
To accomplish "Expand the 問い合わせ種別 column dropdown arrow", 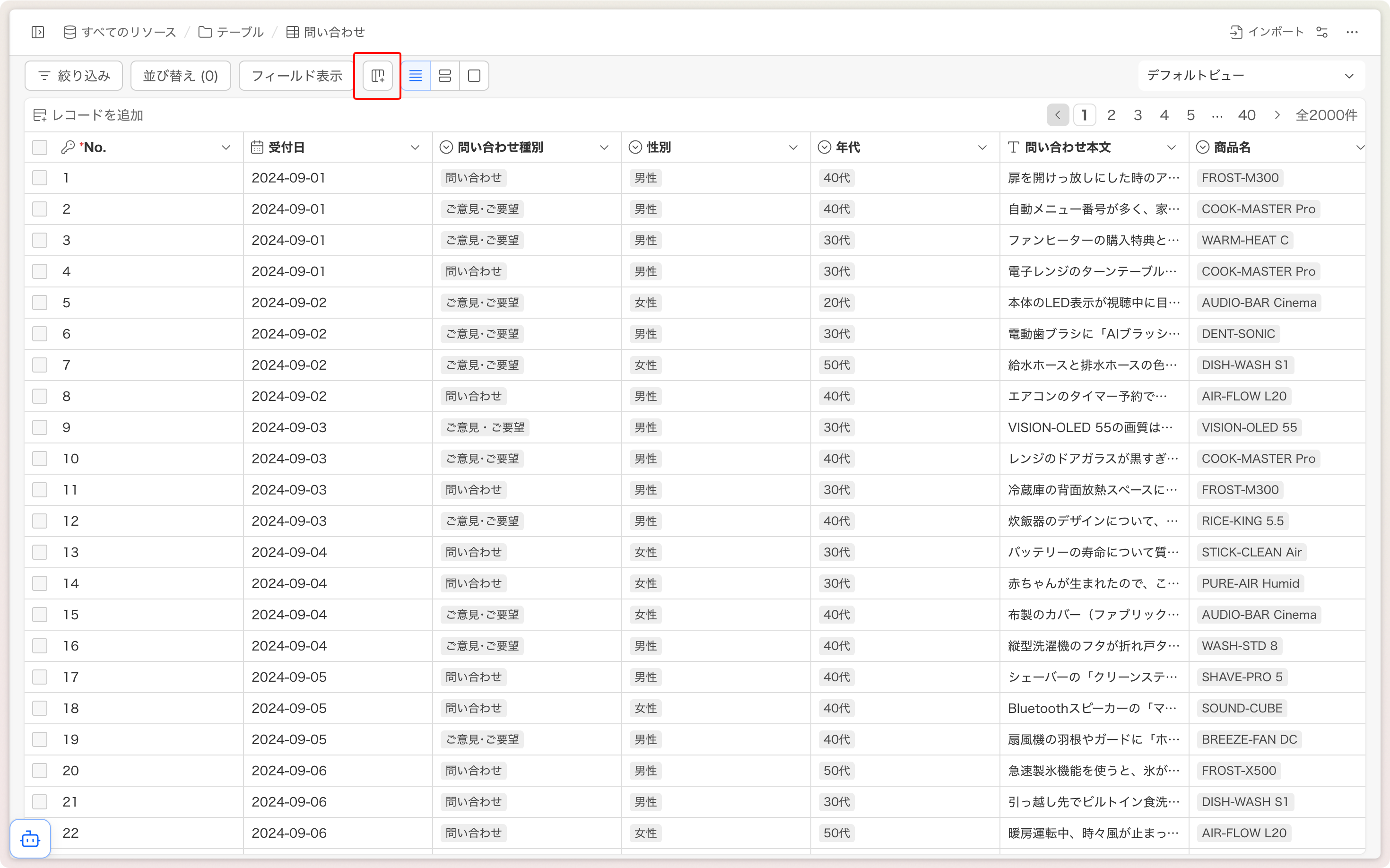I will pyautogui.click(x=604, y=148).
